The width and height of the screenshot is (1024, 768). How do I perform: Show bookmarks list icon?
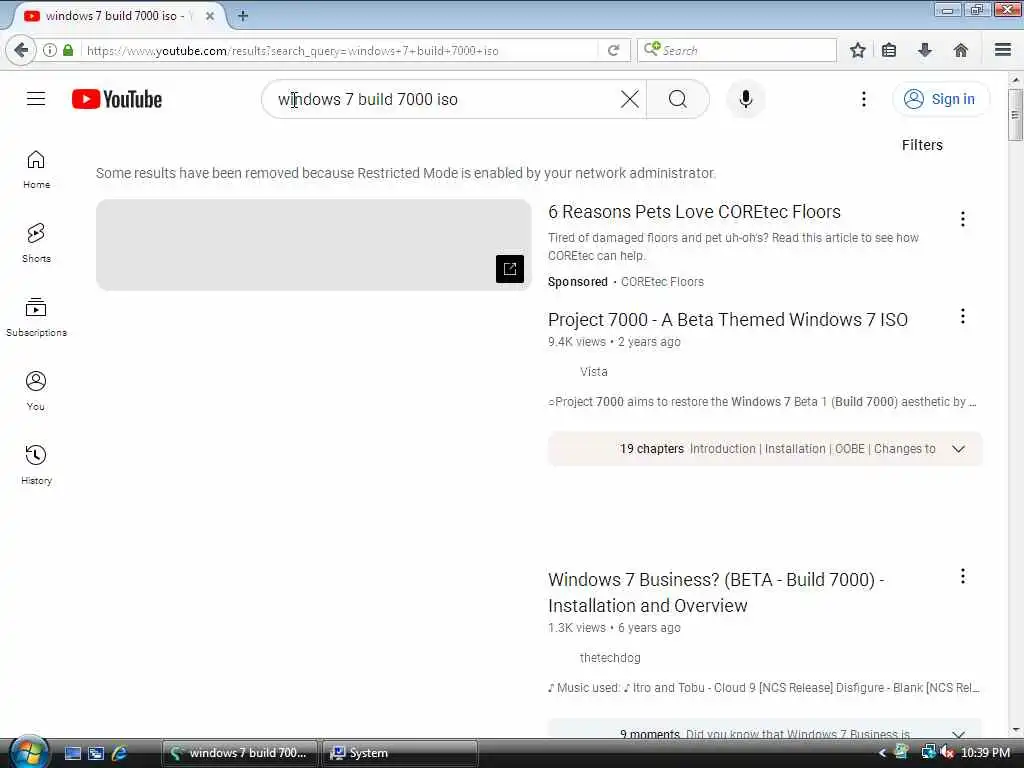point(889,50)
